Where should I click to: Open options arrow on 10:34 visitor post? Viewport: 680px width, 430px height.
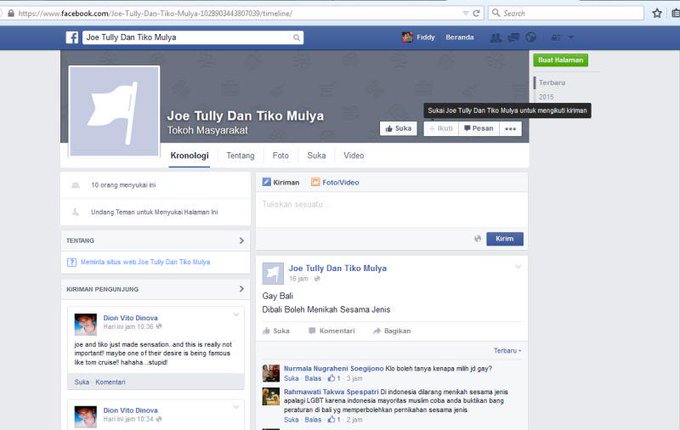(236, 407)
